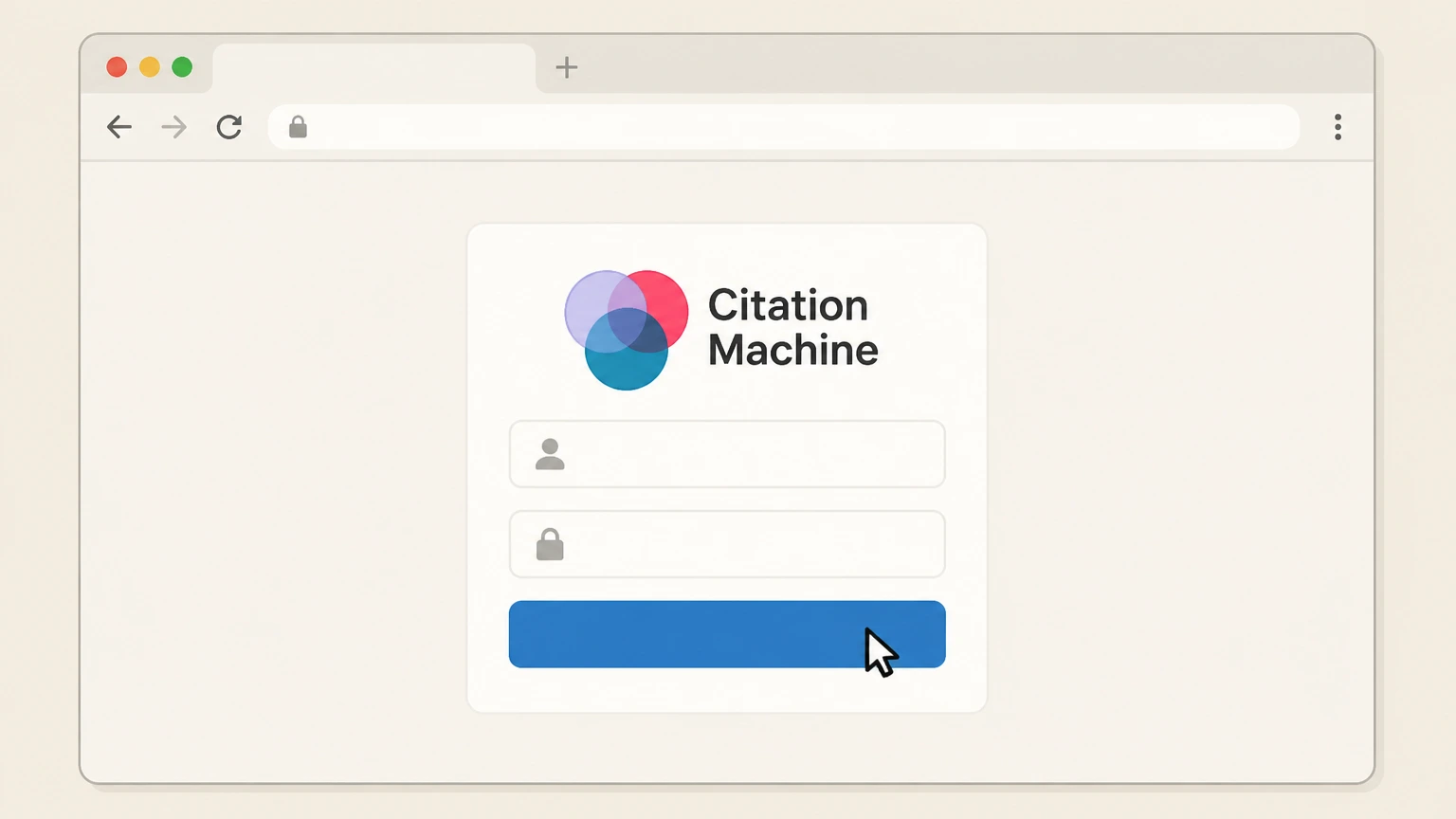Close the window with the red button
The width and height of the screenshot is (1456, 819).
(x=117, y=67)
